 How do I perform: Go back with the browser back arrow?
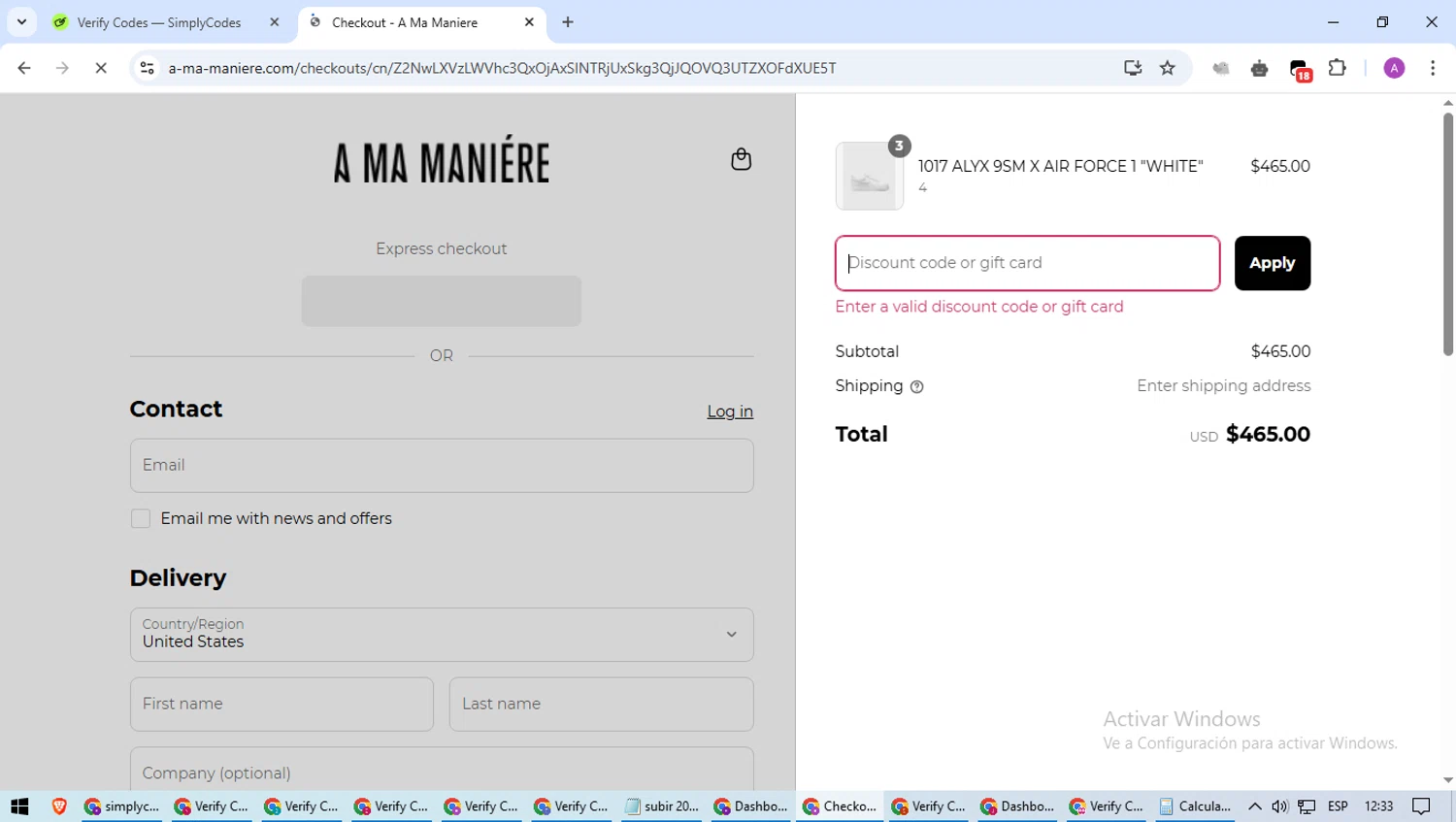click(x=24, y=68)
